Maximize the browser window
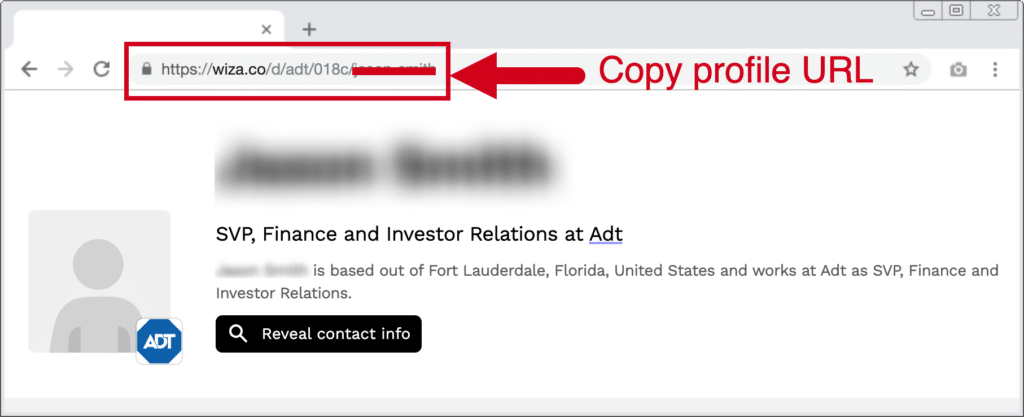 coord(956,10)
